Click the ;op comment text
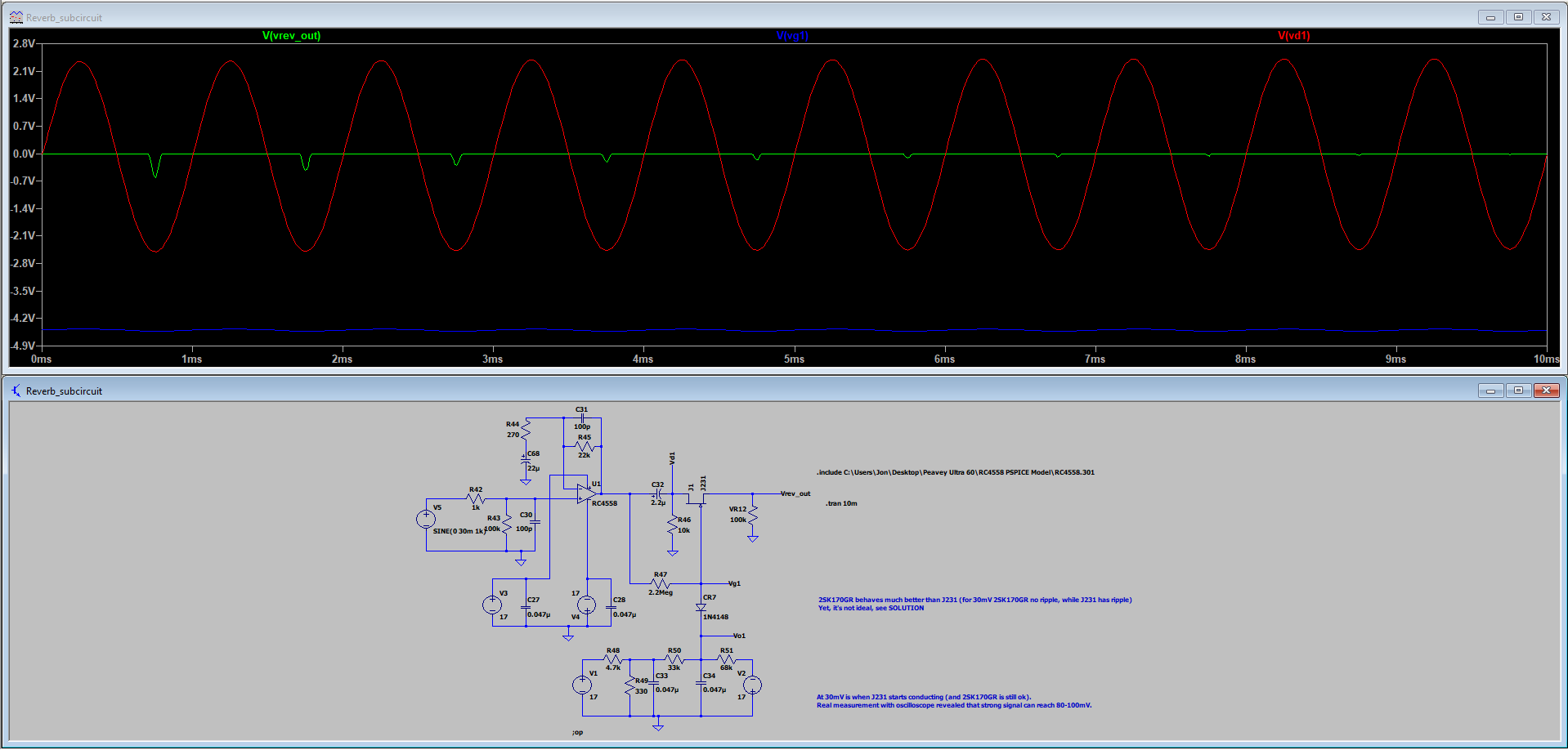This screenshot has width=1568, height=750. point(577,732)
